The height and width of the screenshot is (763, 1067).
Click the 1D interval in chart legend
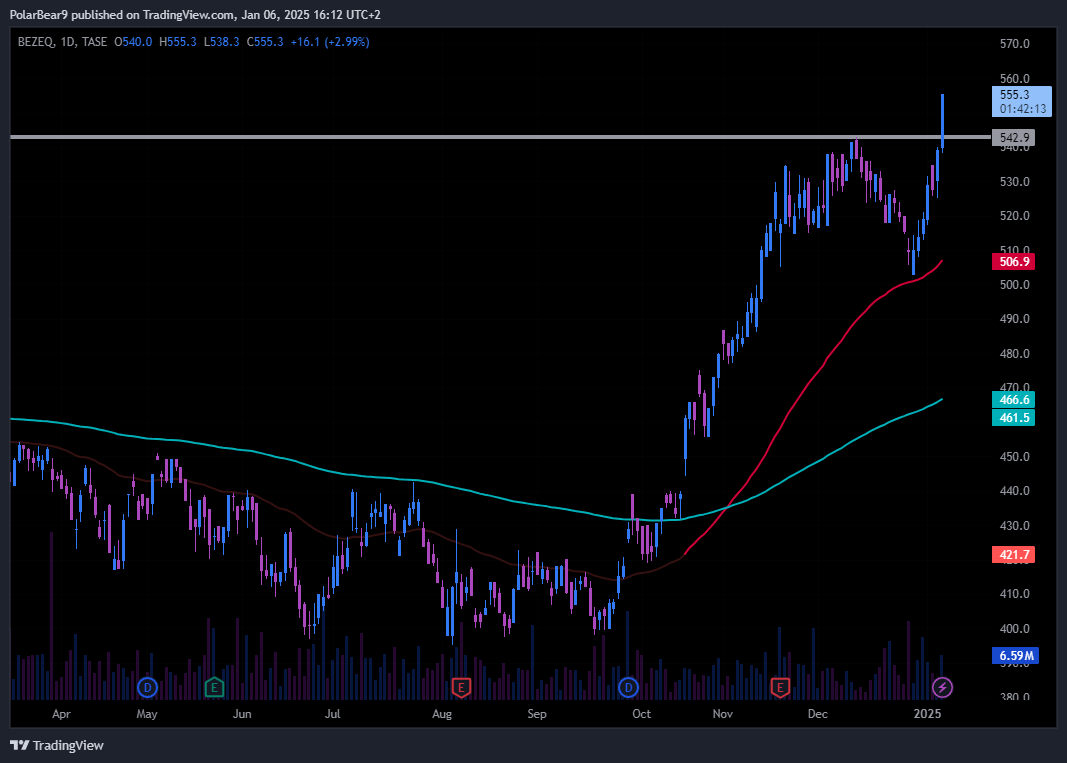[x=68, y=42]
